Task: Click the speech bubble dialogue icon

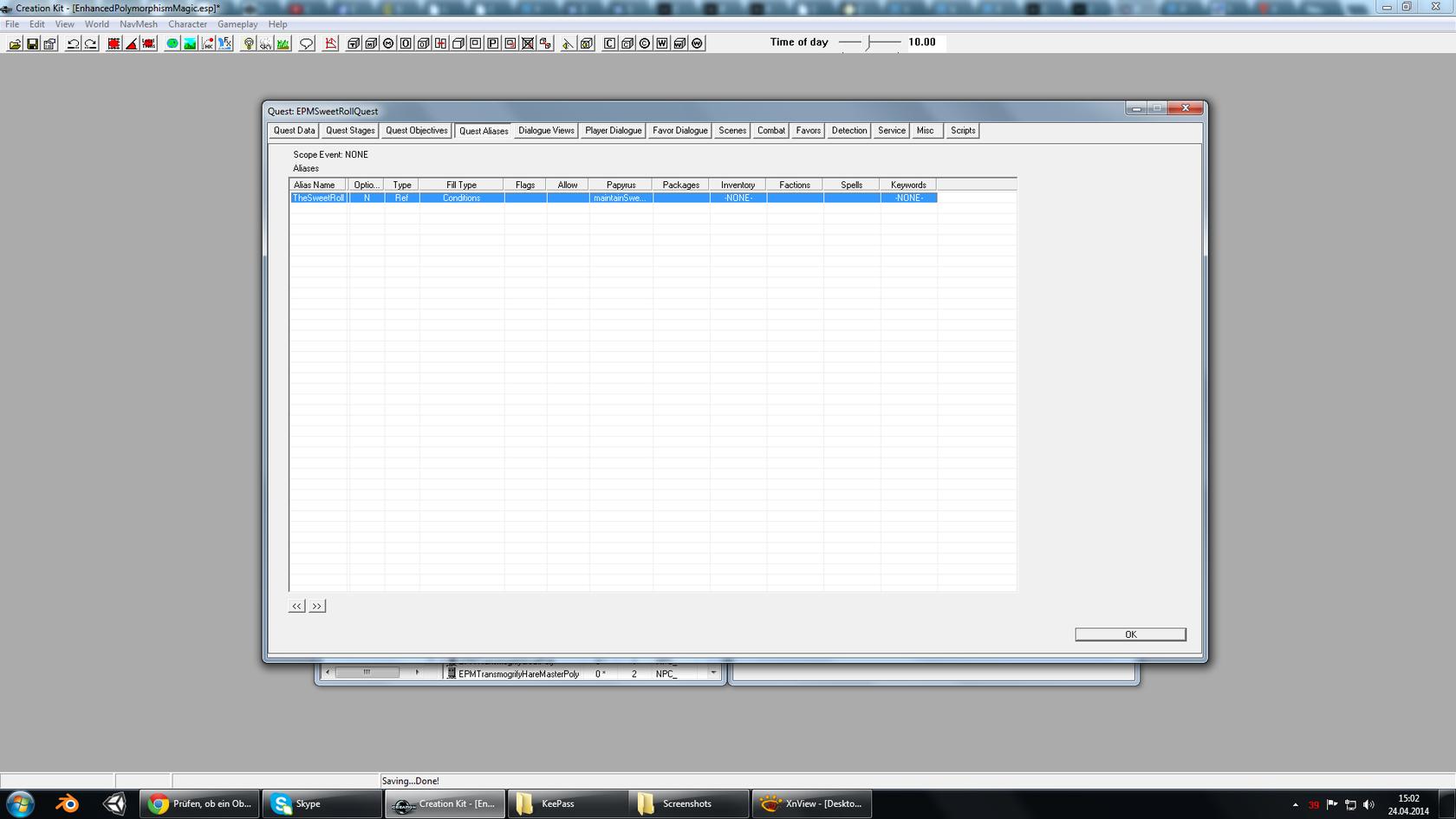Action: pos(306,43)
